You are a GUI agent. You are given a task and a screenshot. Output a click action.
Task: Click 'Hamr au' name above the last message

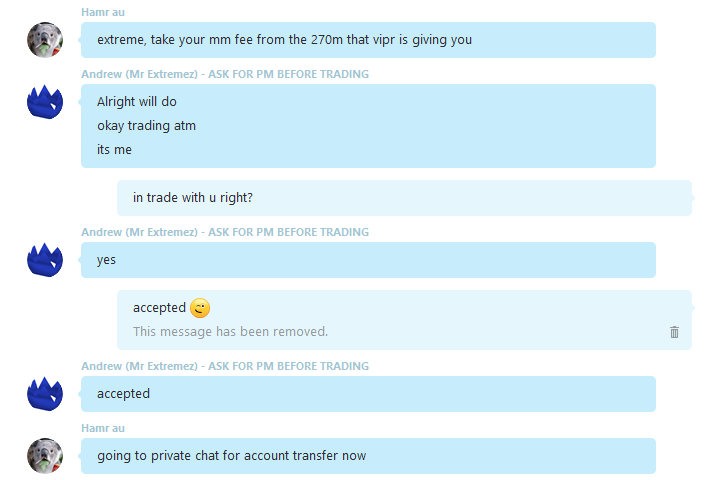[103, 428]
